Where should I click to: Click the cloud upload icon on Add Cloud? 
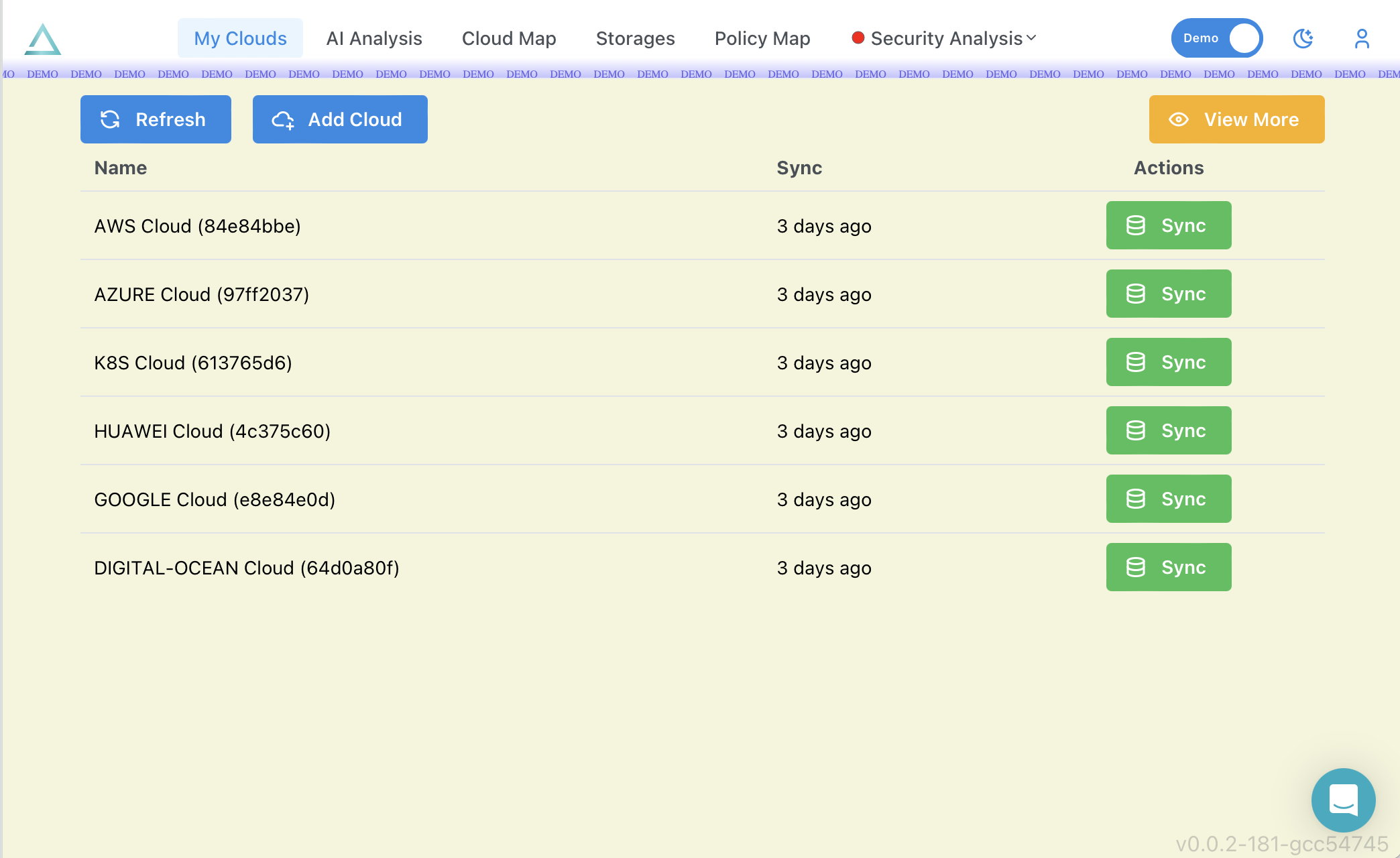point(284,119)
